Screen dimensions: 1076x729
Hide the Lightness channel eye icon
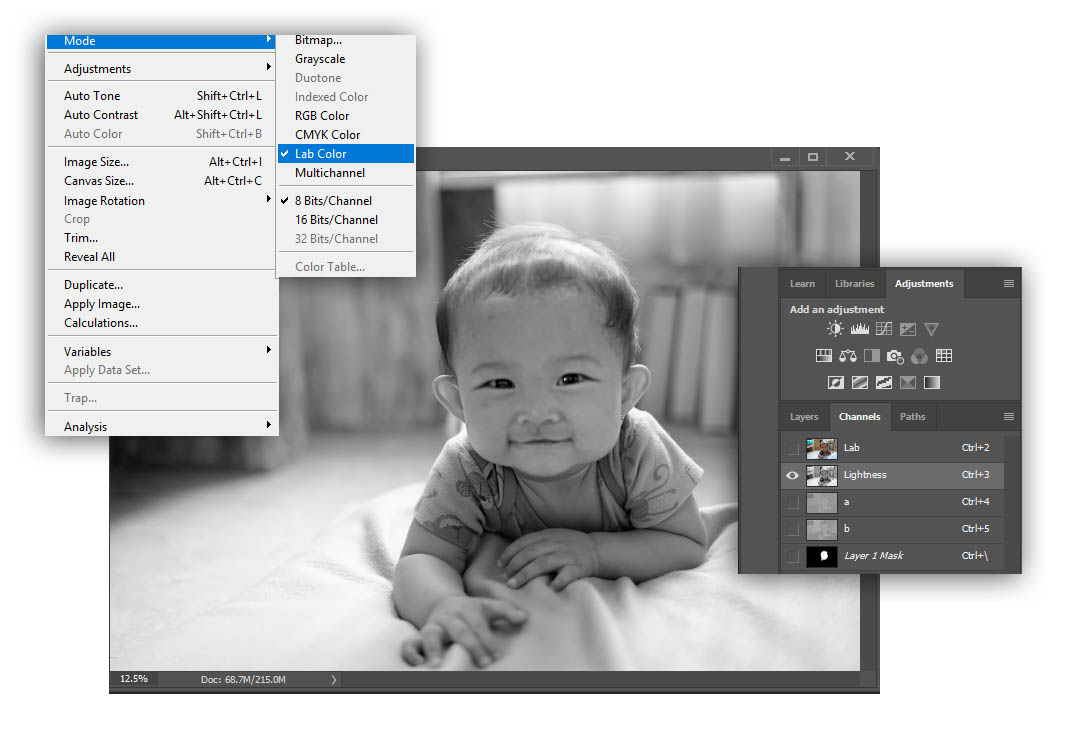(793, 475)
